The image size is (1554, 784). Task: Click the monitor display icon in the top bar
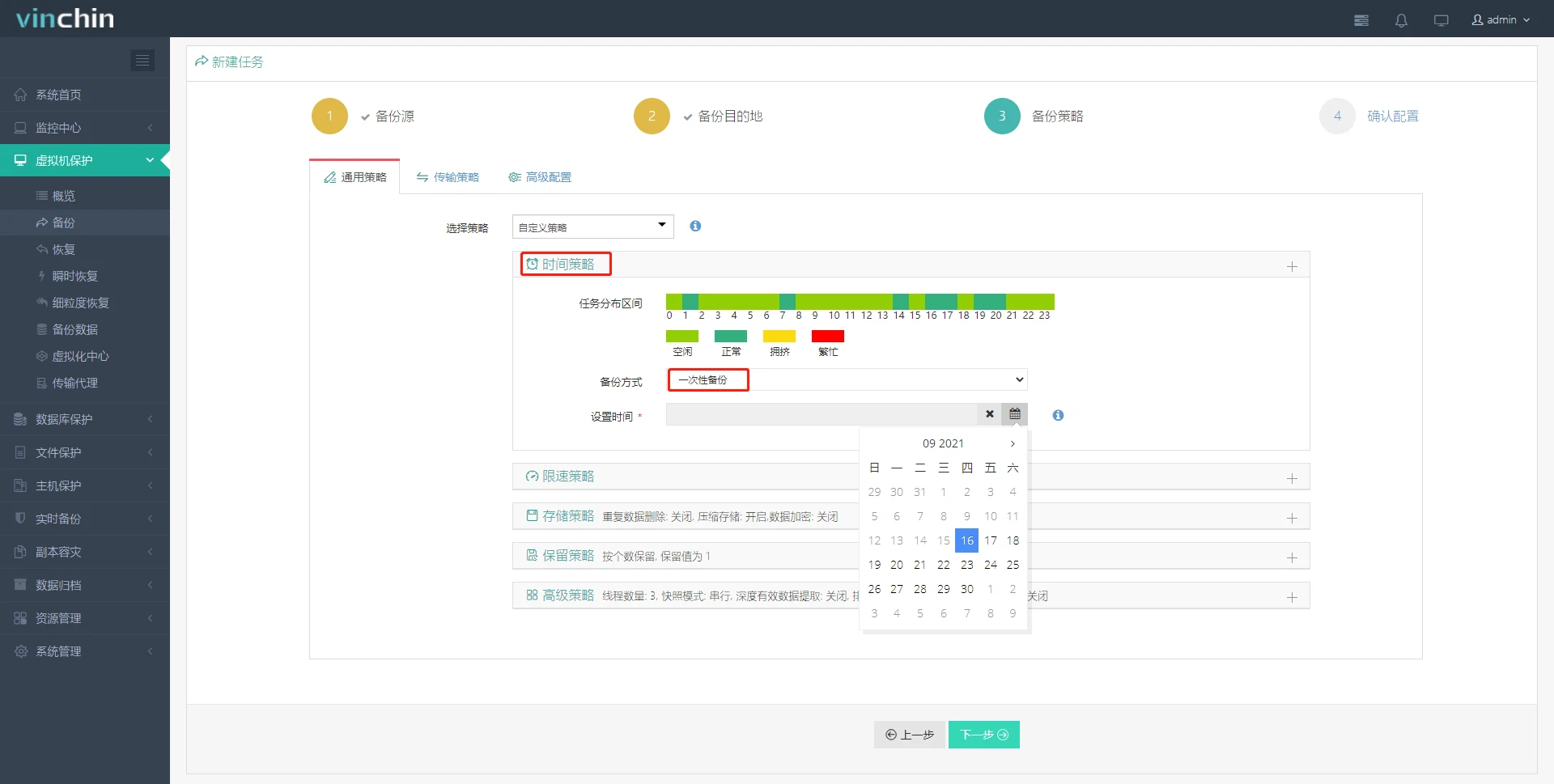tap(1441, 19)
